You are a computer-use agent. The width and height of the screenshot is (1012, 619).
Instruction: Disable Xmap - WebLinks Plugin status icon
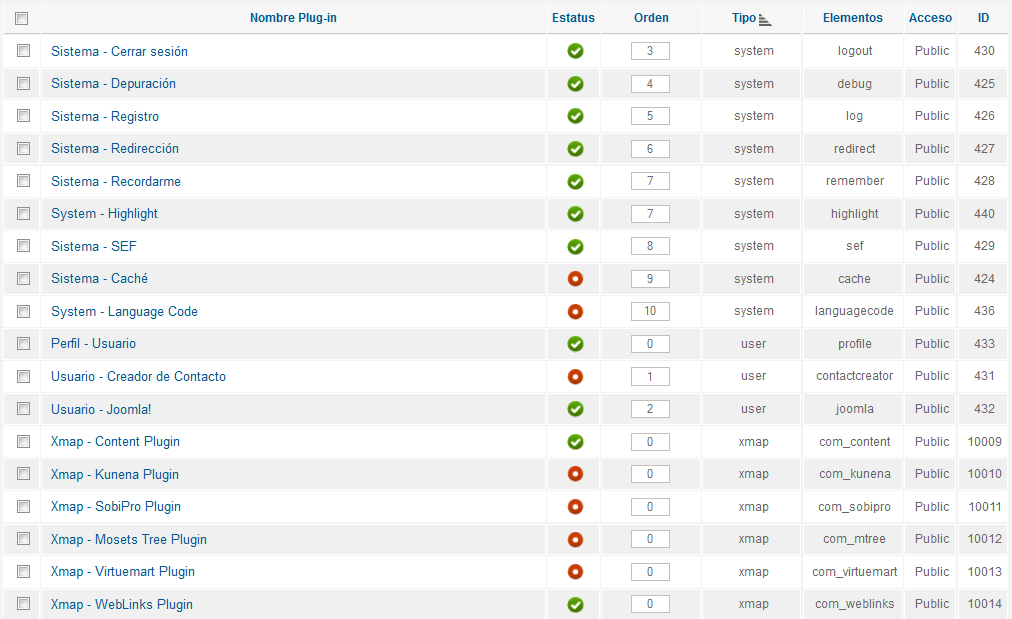click(x=575, y=605)
